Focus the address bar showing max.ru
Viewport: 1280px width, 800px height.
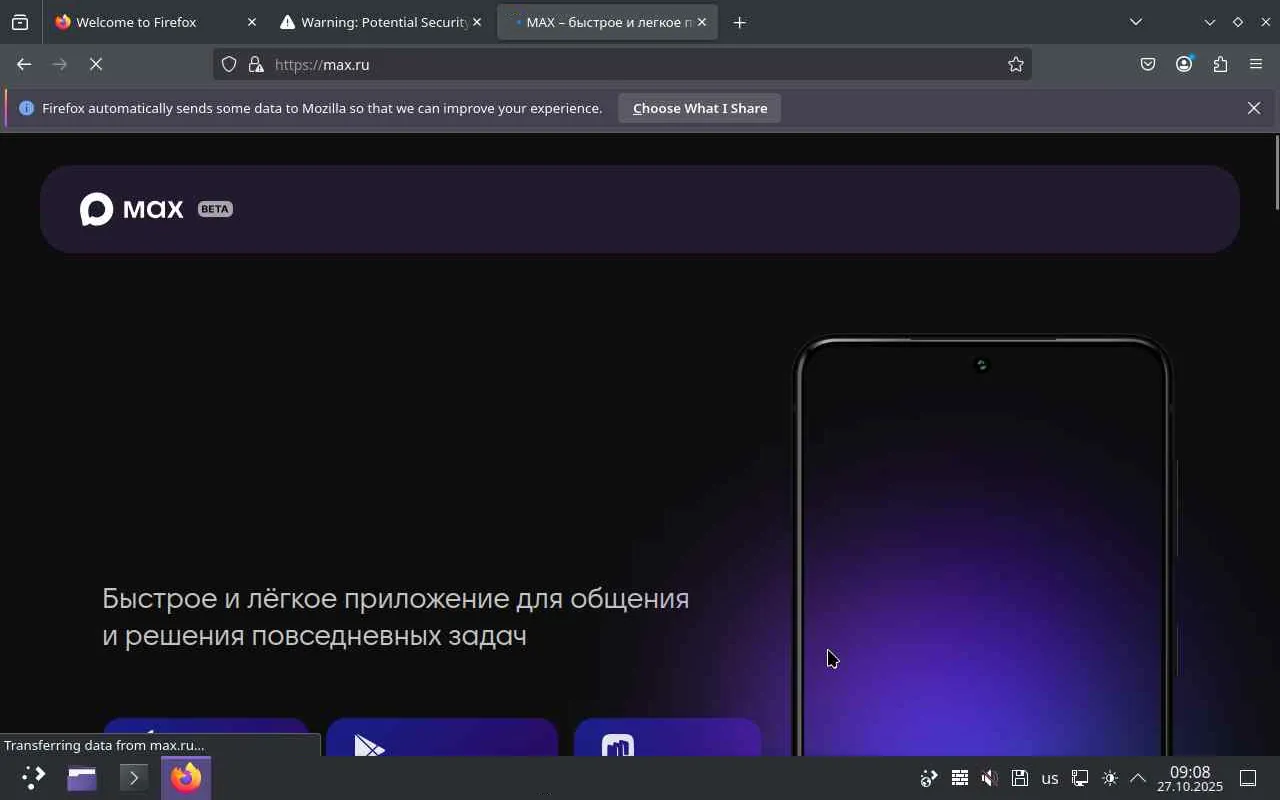pos(622,64)
